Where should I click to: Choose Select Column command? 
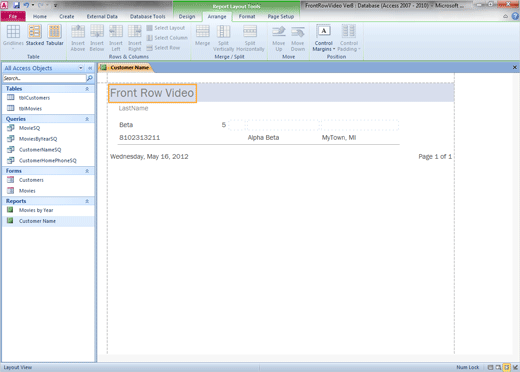click(x=167, y=38)
